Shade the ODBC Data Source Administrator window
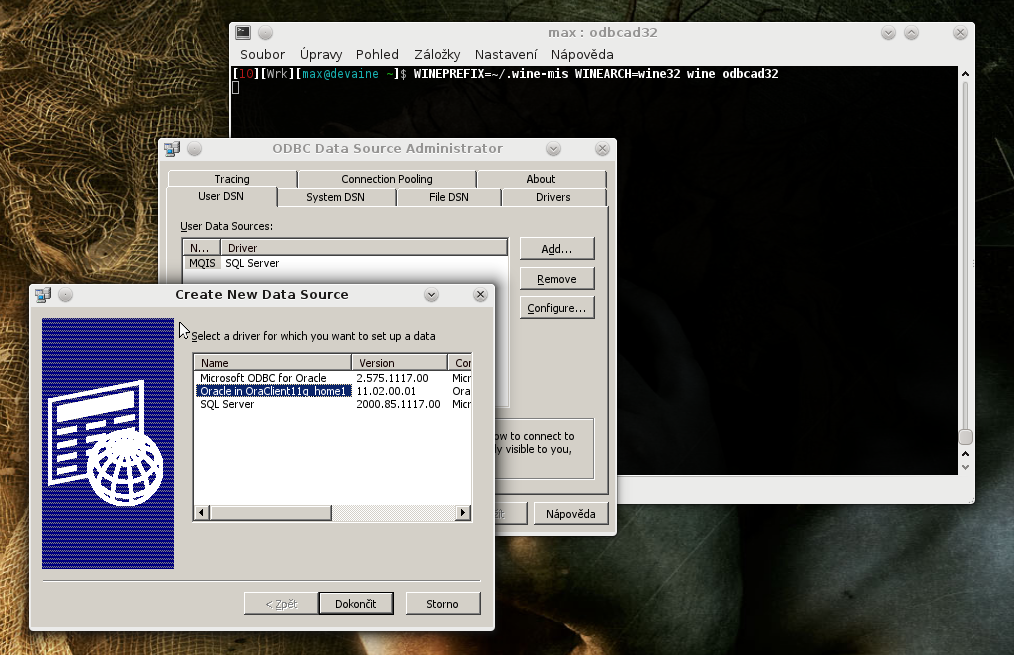1014x655 pixels. click(553, 149)
